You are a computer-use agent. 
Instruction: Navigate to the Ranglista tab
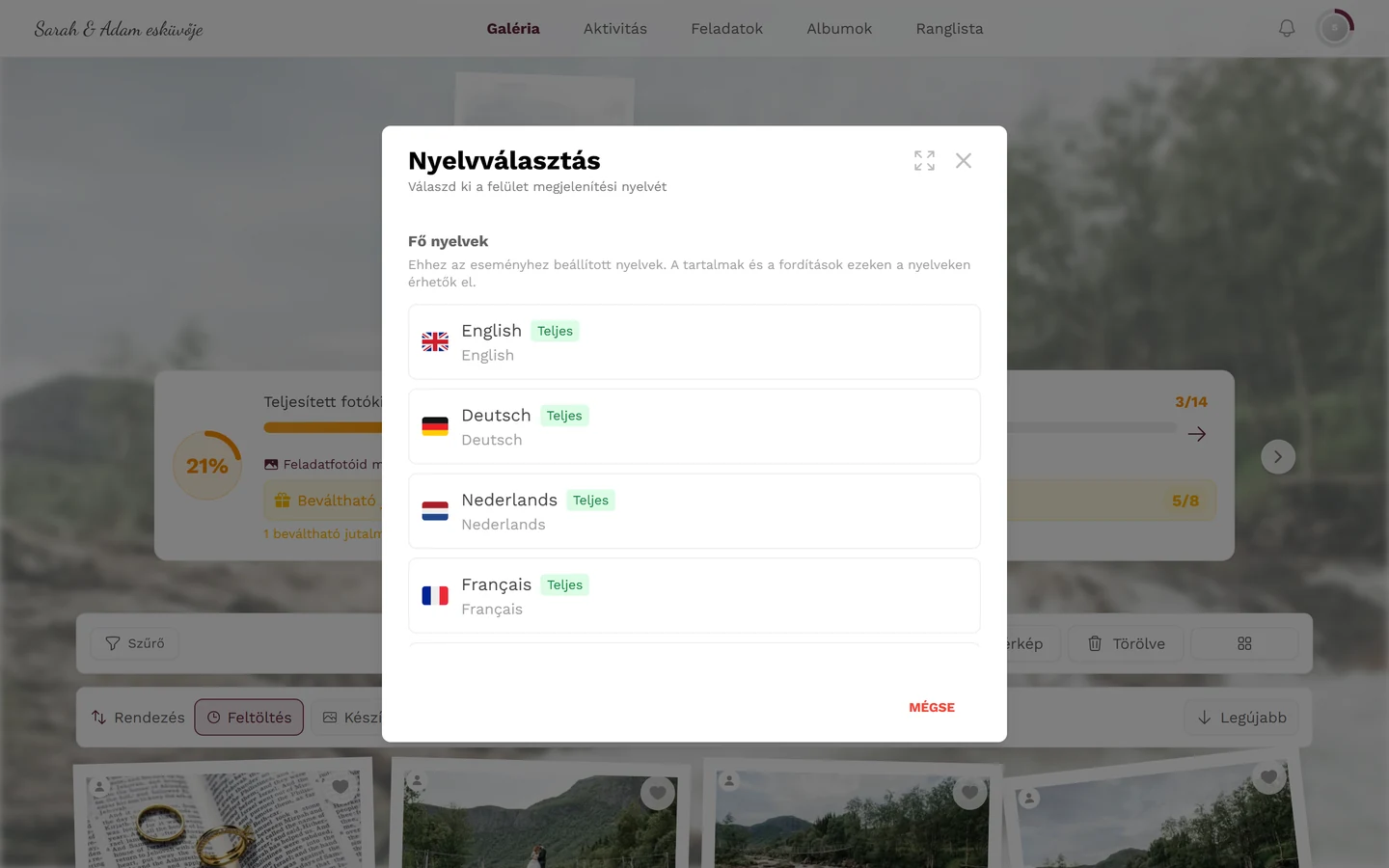pos(949,29)
